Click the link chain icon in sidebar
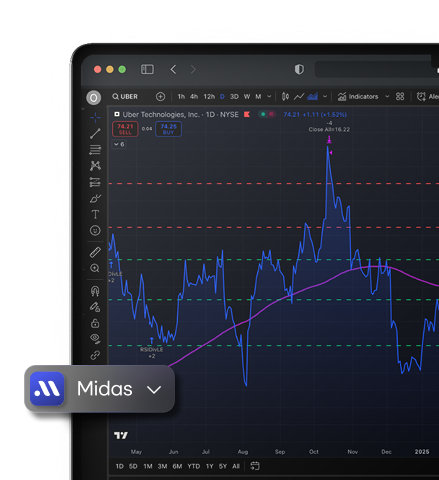Viewport: 439px width, 480px height. tap(95, 355)
